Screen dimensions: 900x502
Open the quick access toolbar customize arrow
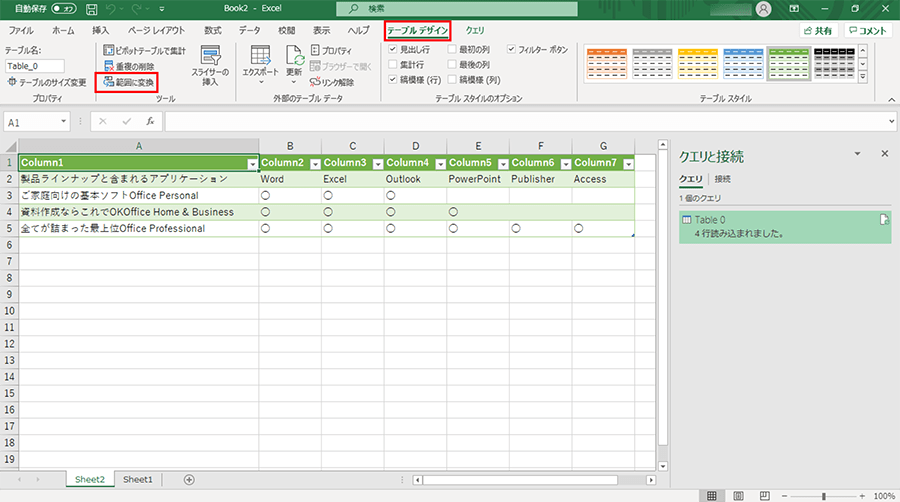click(162, 9)
